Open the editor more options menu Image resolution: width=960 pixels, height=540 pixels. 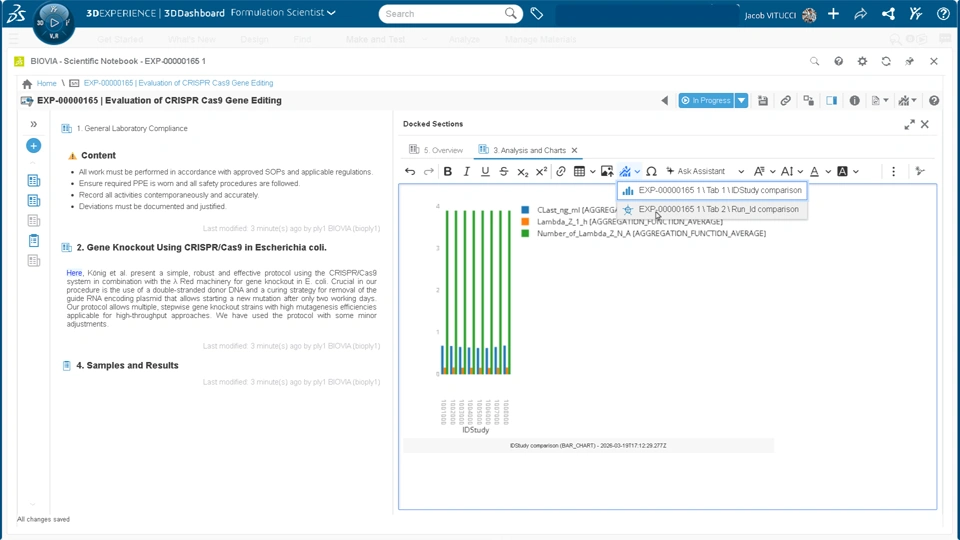893,171
